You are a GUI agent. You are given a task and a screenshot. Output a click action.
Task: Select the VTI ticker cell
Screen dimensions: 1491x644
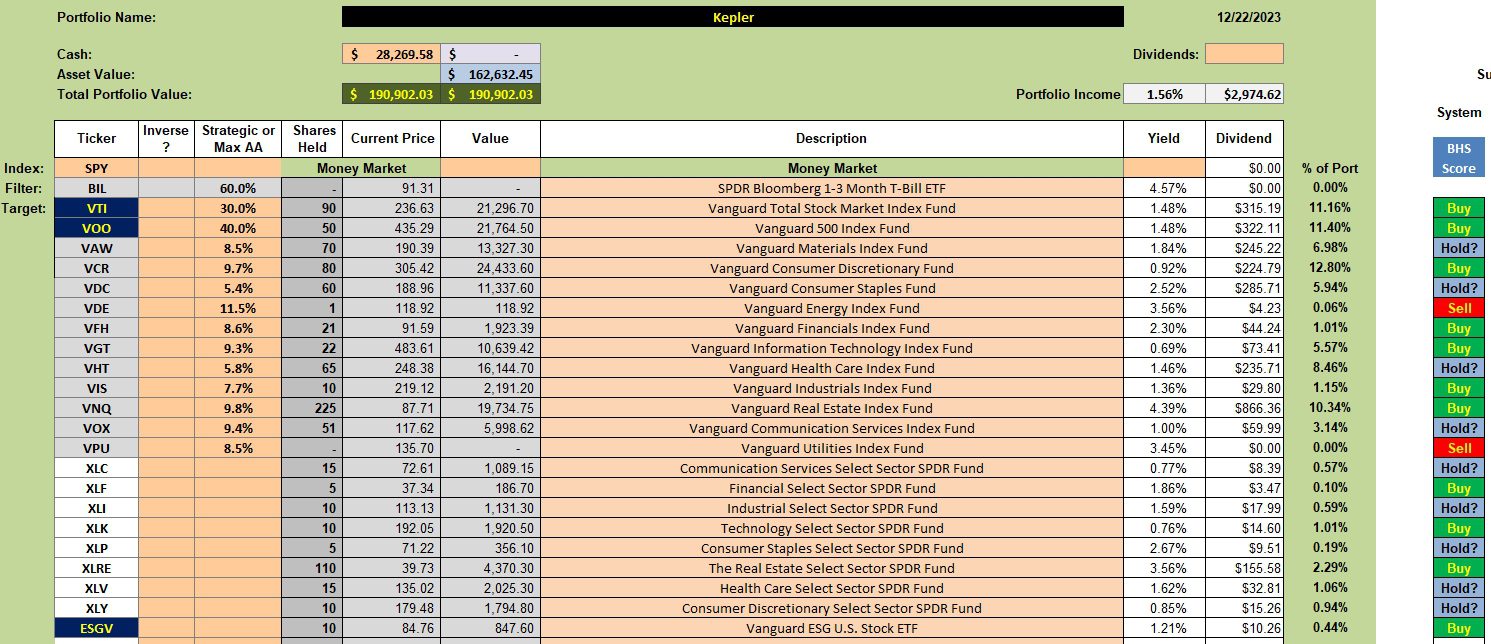(x=96, y=208)
